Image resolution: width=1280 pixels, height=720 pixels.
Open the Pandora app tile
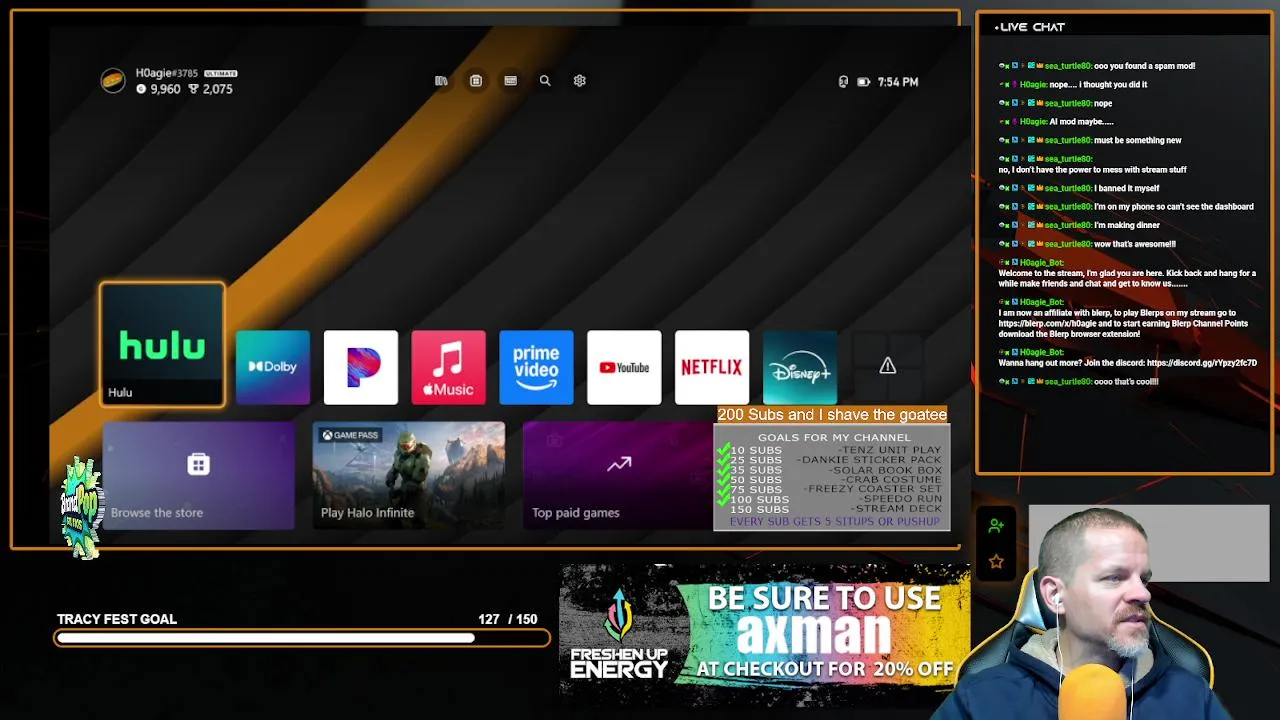361,367
